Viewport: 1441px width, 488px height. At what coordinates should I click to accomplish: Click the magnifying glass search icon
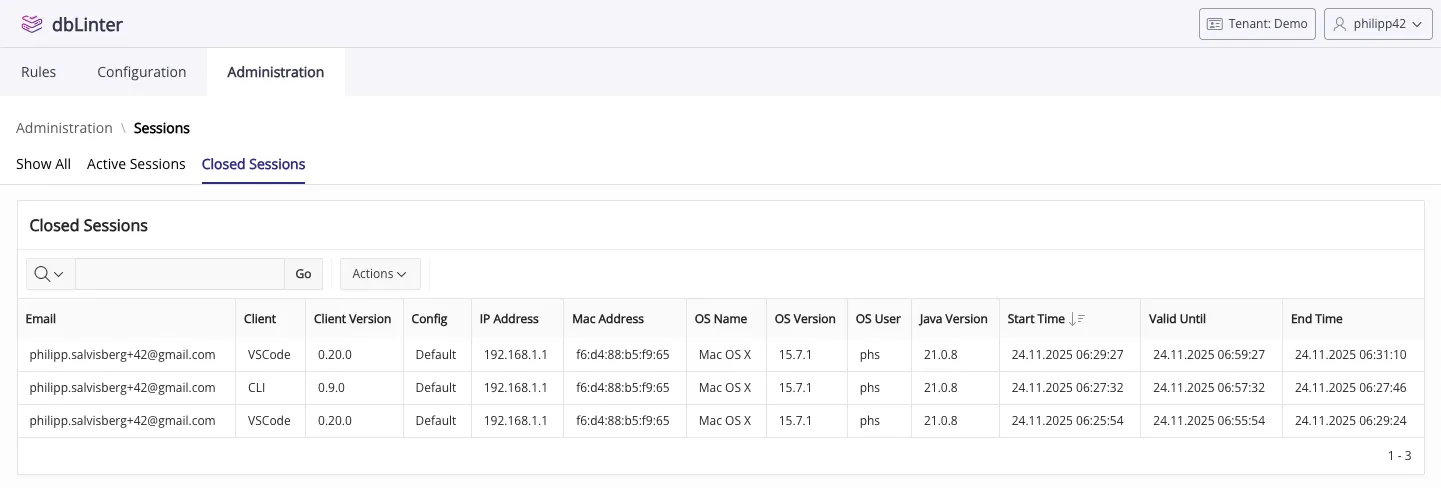pos(42,274)
